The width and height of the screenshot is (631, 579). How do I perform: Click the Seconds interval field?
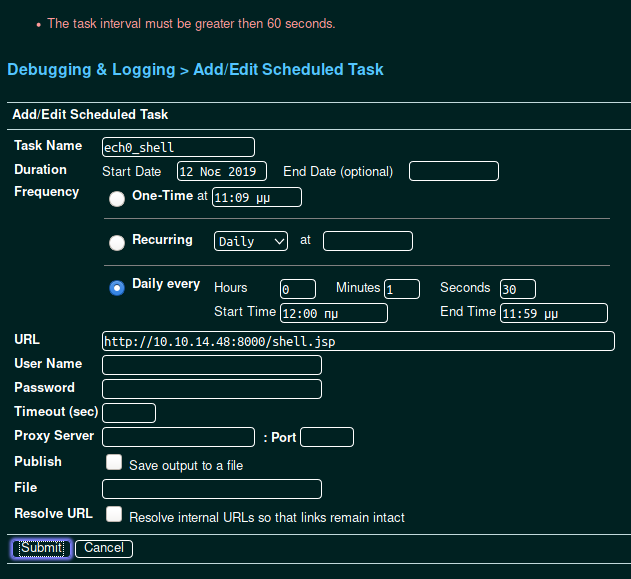coord(518,289)
